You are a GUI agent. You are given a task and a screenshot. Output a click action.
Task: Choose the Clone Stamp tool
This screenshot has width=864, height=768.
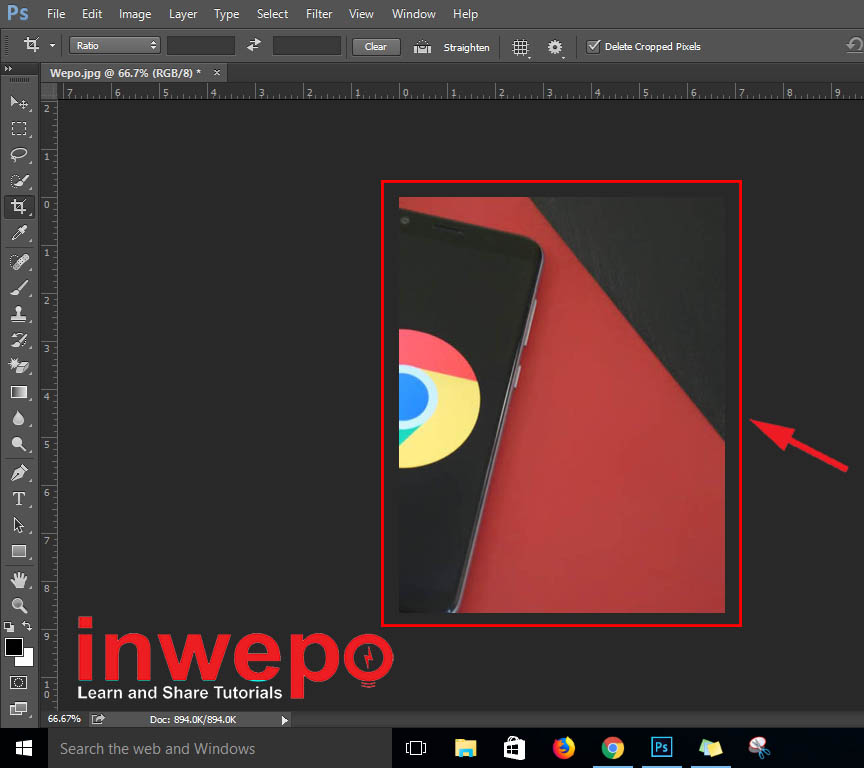(19, 314)
